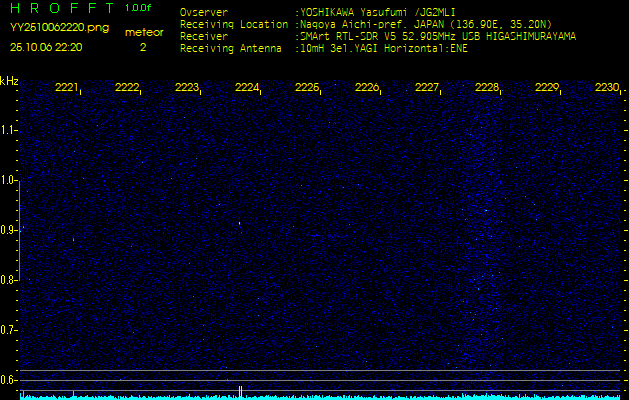Click the white spike in bottom intensity strip

240,390
